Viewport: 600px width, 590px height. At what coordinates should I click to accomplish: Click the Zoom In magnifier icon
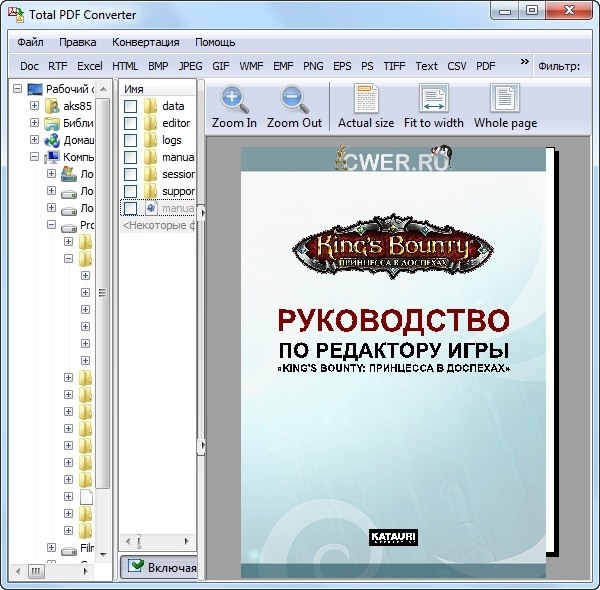pyautogui.click(x=234, y=99)
